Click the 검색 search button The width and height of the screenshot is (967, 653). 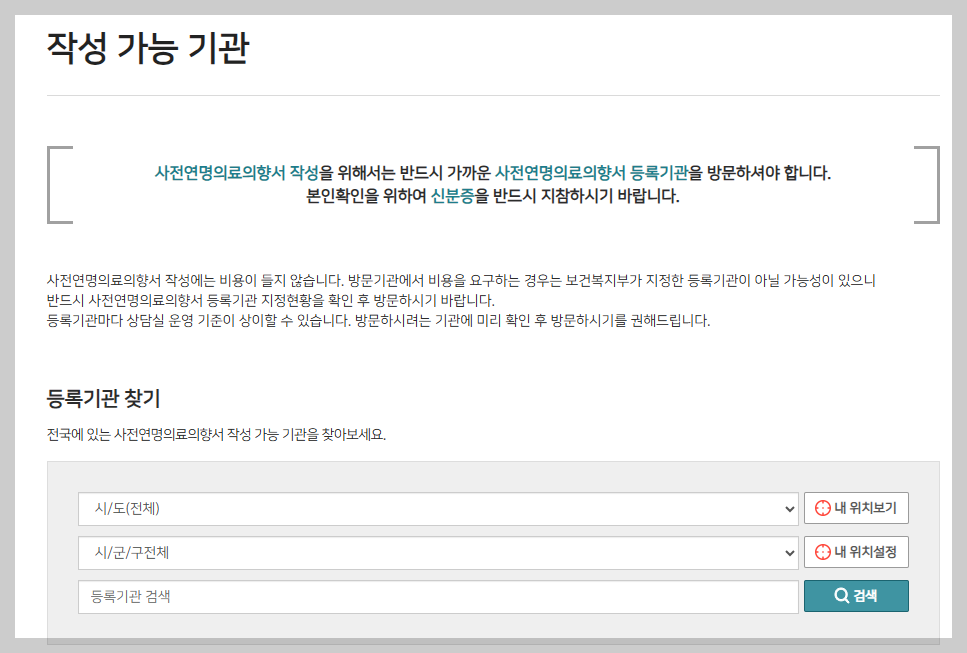[856, 596]
